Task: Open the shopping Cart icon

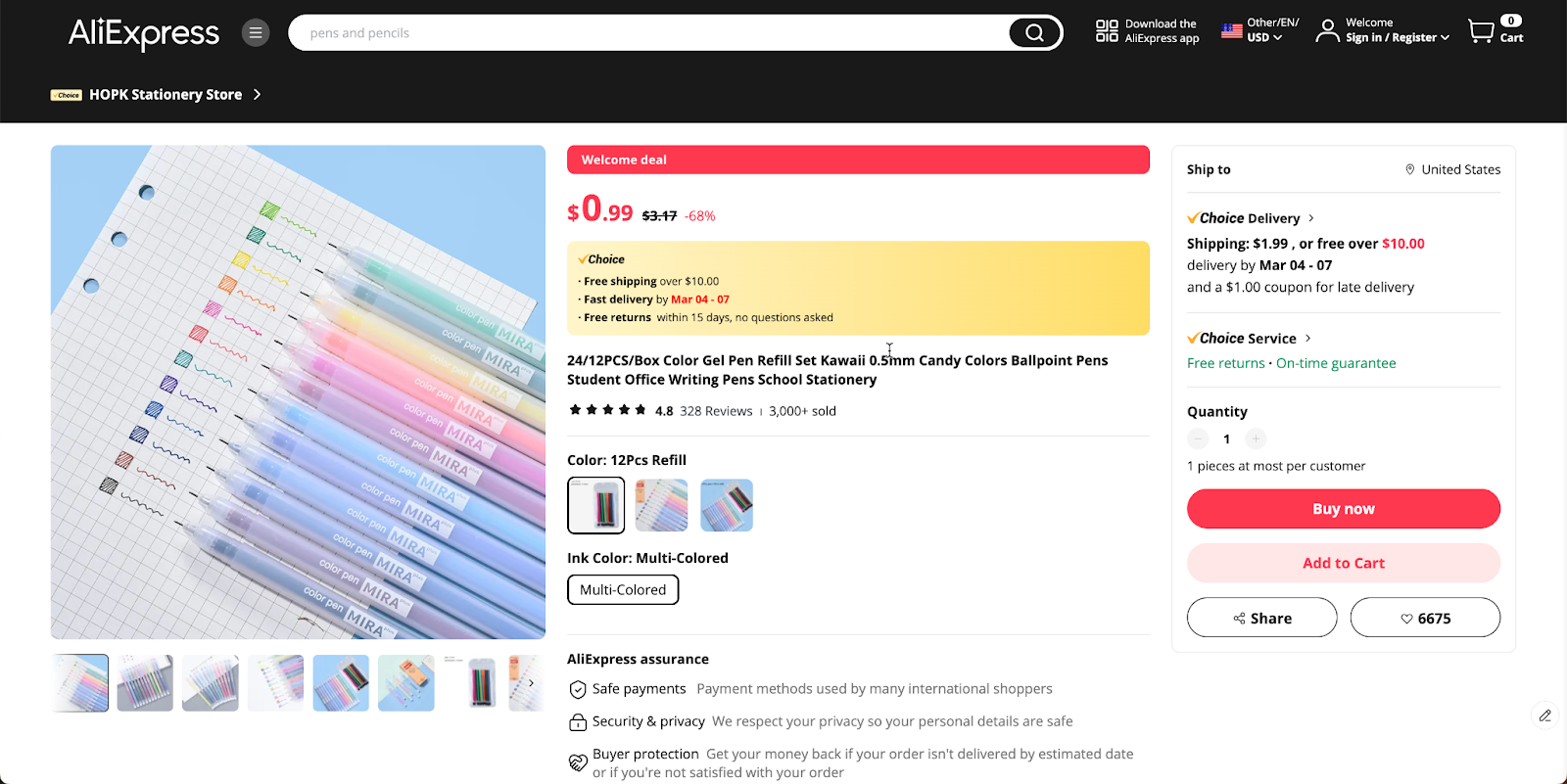Action: 1482,30
